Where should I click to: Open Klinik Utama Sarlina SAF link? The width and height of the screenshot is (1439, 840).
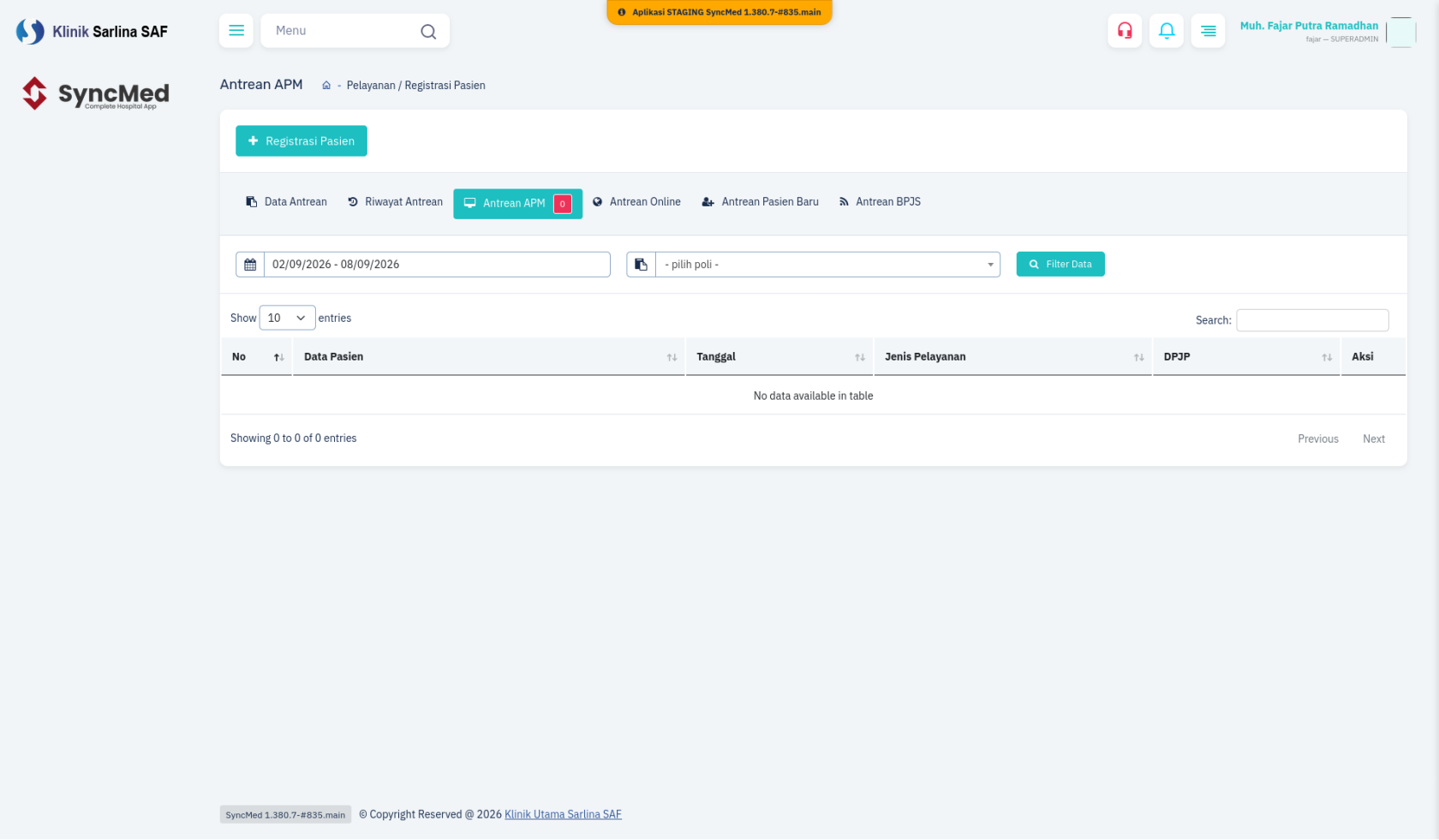click(563, 814)
